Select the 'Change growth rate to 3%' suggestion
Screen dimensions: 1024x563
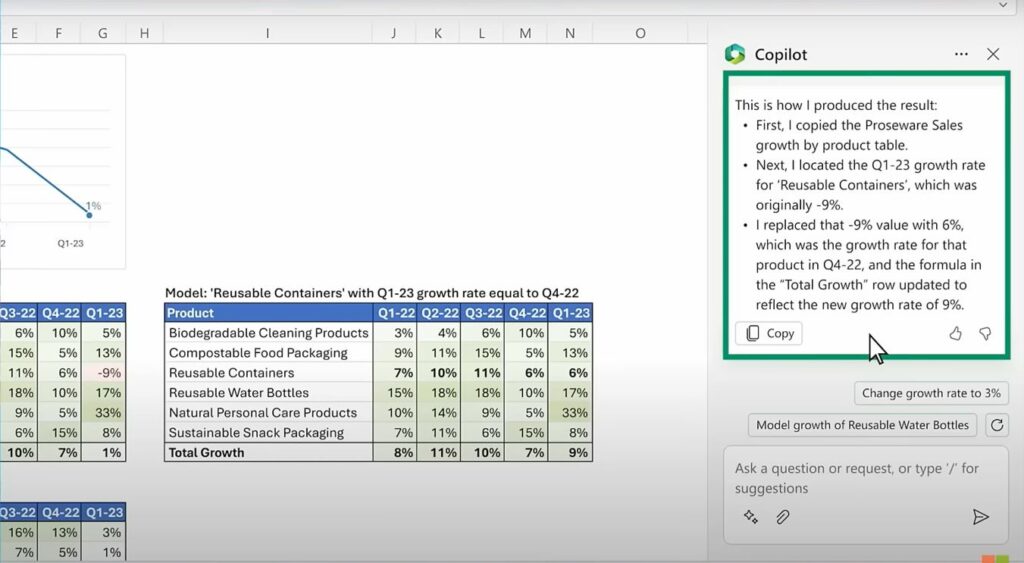tap(931, 393)
